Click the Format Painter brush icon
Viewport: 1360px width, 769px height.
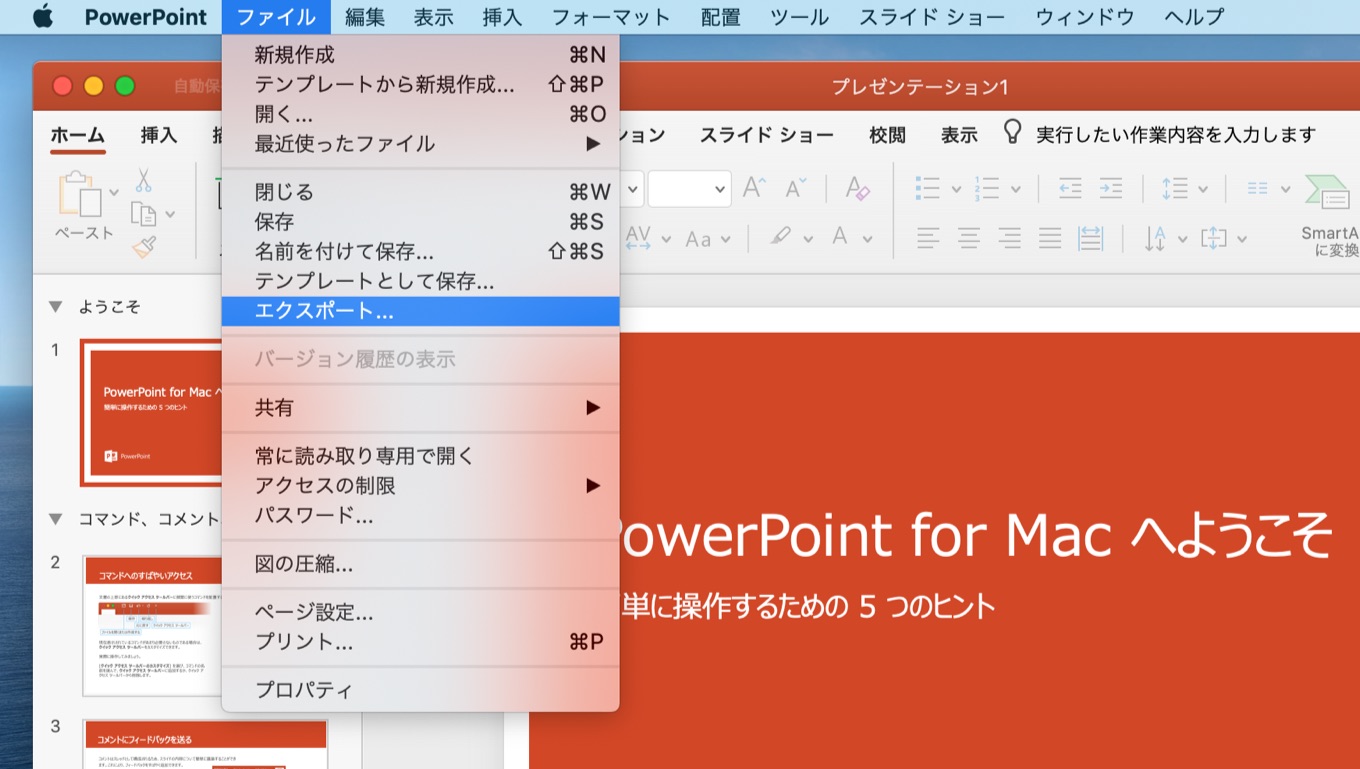click(x=144, y=246)
